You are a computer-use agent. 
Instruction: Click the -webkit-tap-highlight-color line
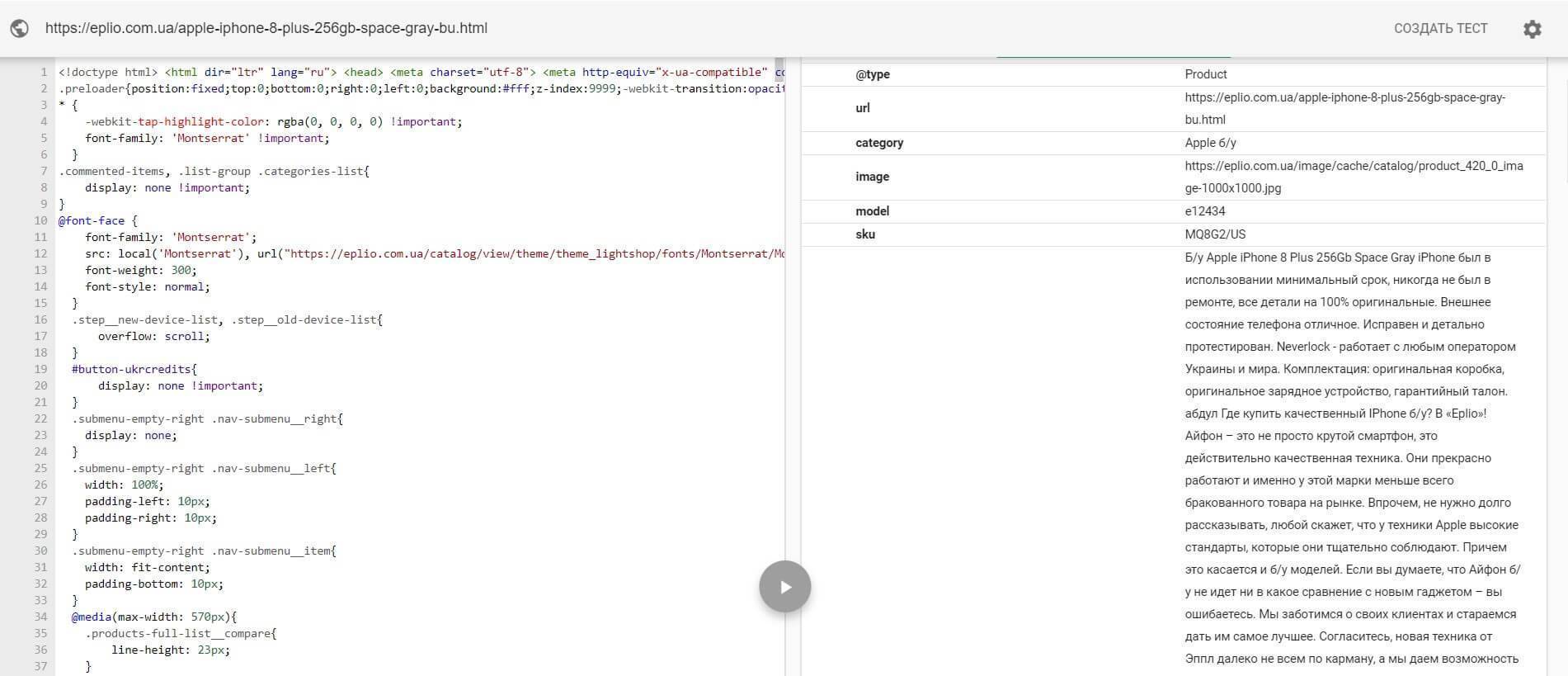pyautogui.click(x=274, y=121)
